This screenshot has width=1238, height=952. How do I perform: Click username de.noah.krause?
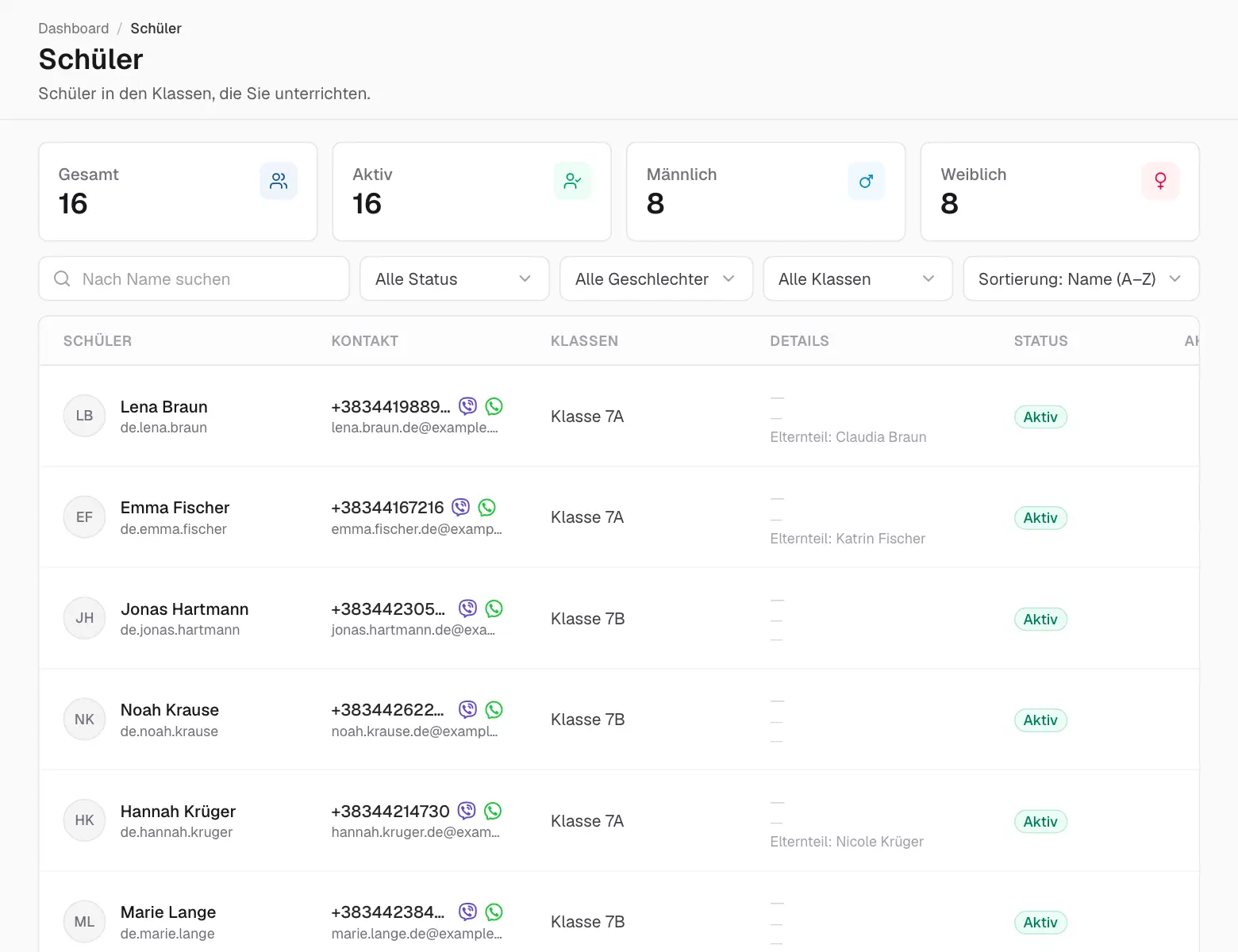tap(169, 731)
